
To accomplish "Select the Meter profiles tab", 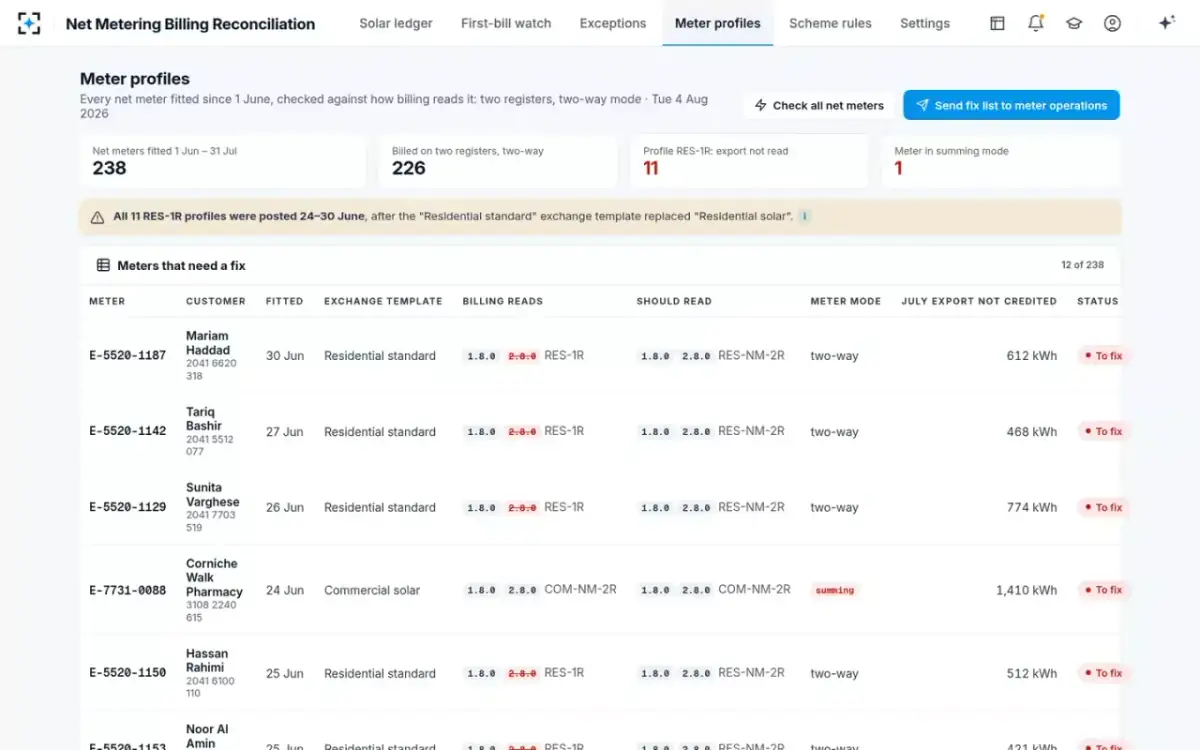I will [717, 23].
